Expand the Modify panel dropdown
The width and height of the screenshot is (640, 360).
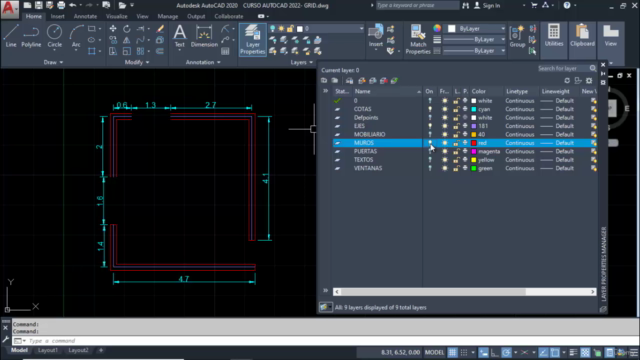[x=137, y=62]
